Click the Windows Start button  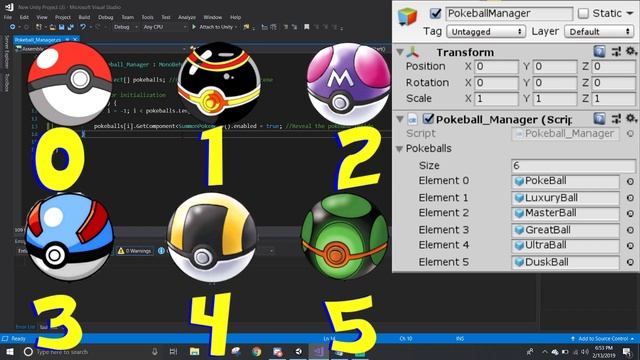point(10,351)
